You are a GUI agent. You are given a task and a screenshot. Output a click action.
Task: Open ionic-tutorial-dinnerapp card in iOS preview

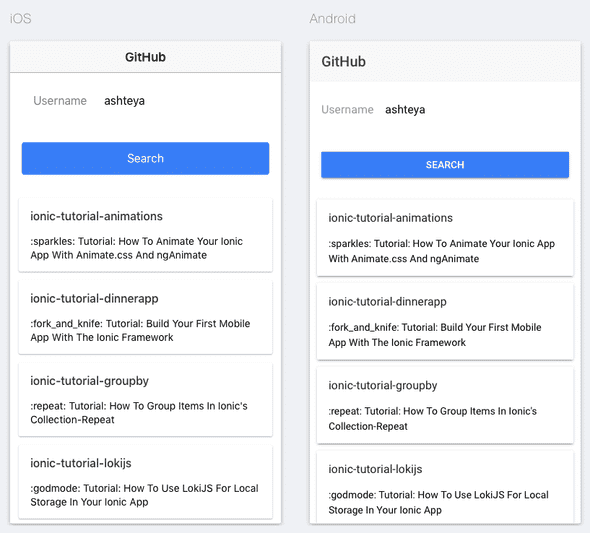(x=145, y=317)
